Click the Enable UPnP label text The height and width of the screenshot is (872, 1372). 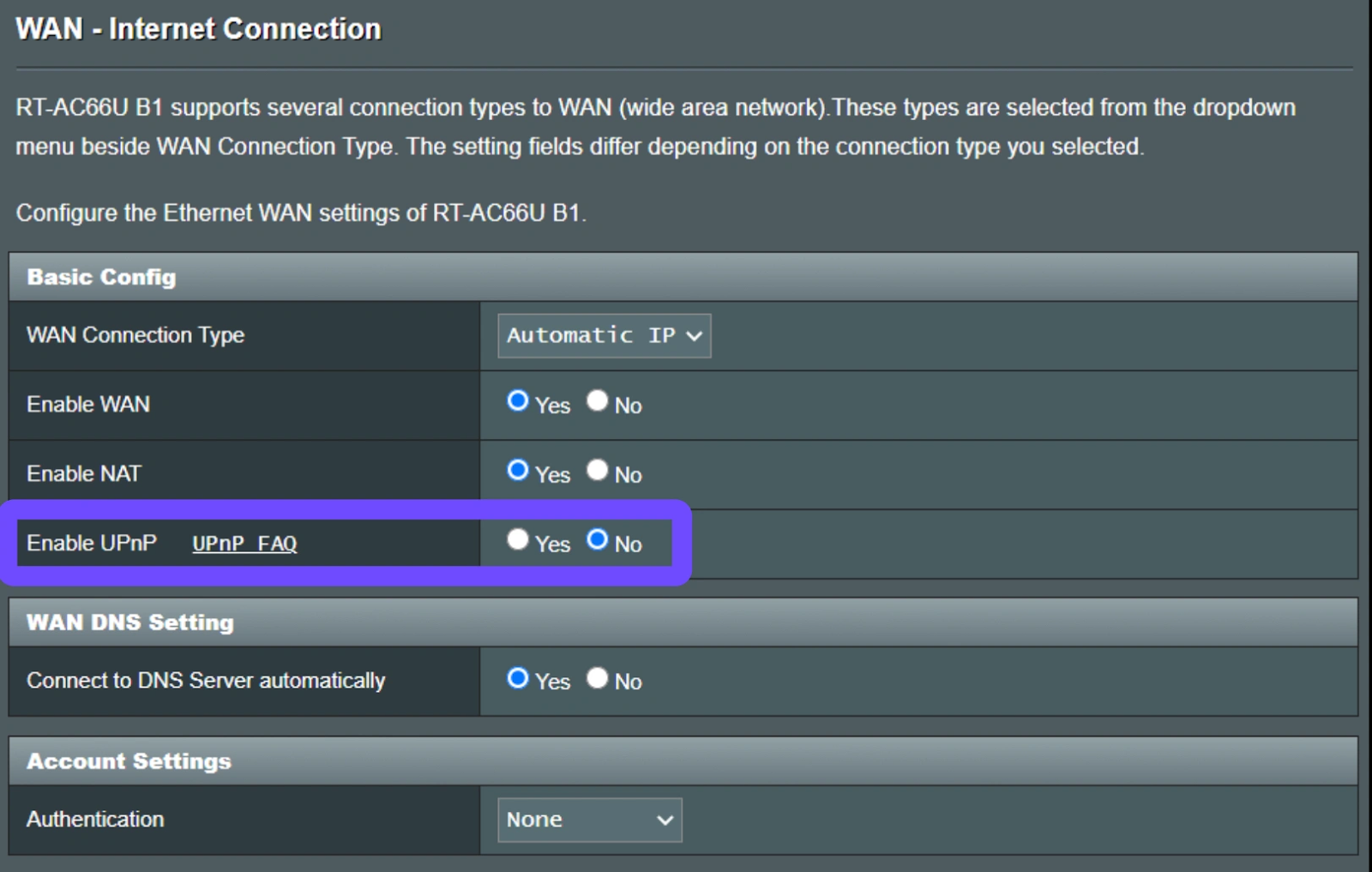[92, 544]
